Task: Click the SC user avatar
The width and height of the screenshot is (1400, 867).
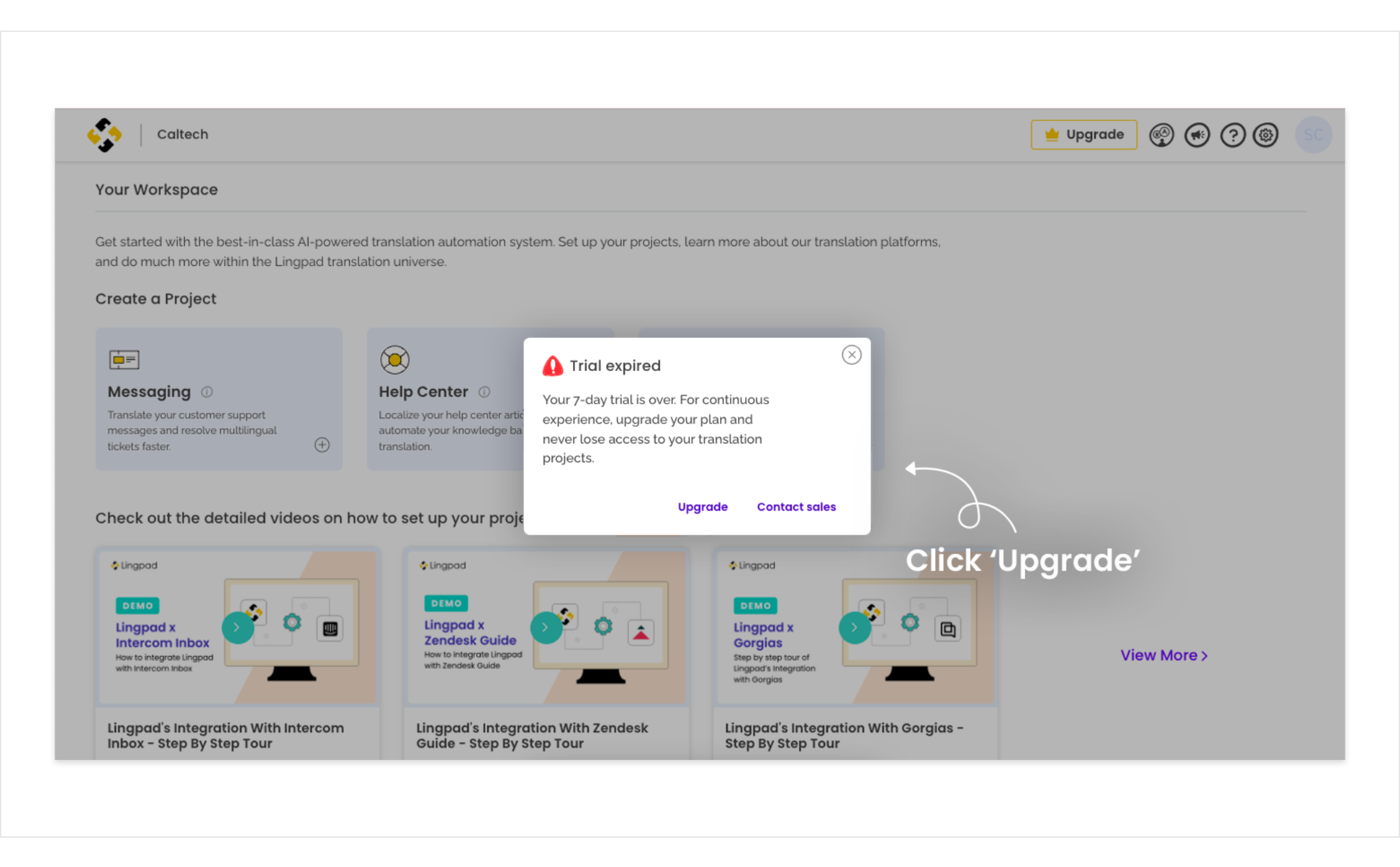Action: tap(1314, 135)
